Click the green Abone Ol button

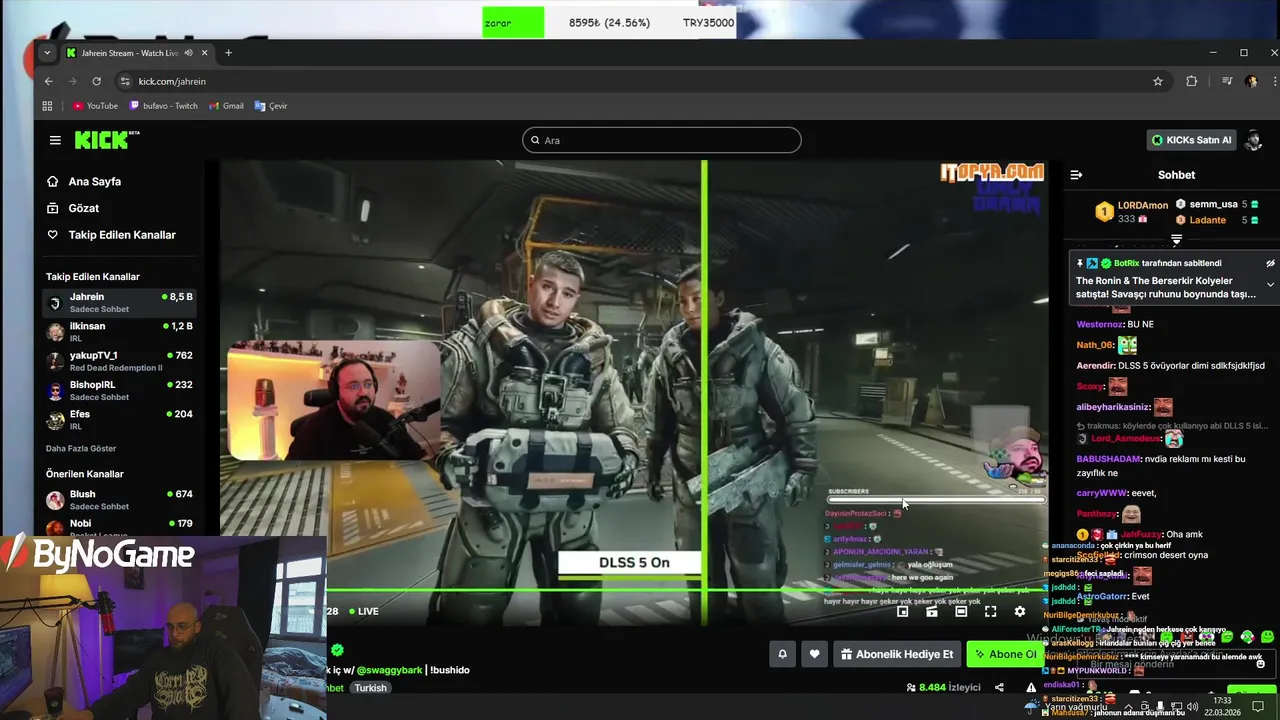(x=1006, y=654)
